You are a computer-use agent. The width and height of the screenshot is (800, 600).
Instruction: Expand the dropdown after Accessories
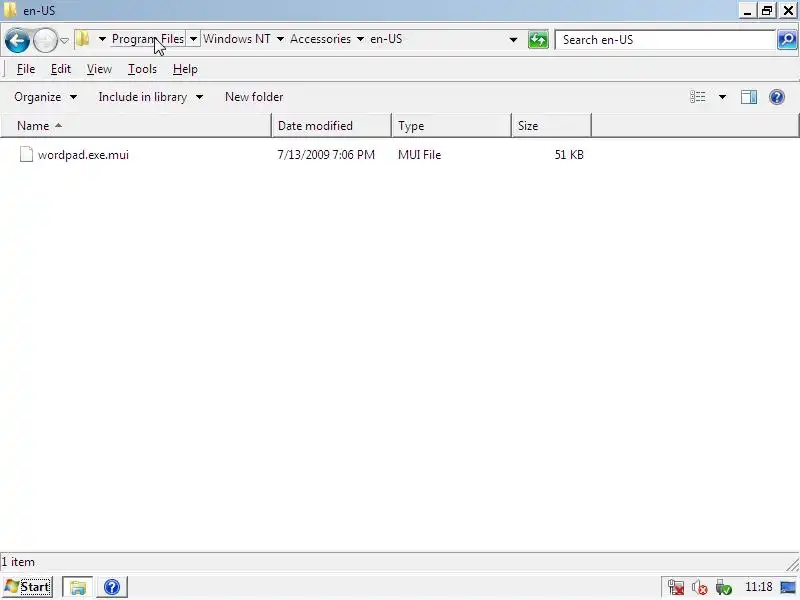click(360, 39)
